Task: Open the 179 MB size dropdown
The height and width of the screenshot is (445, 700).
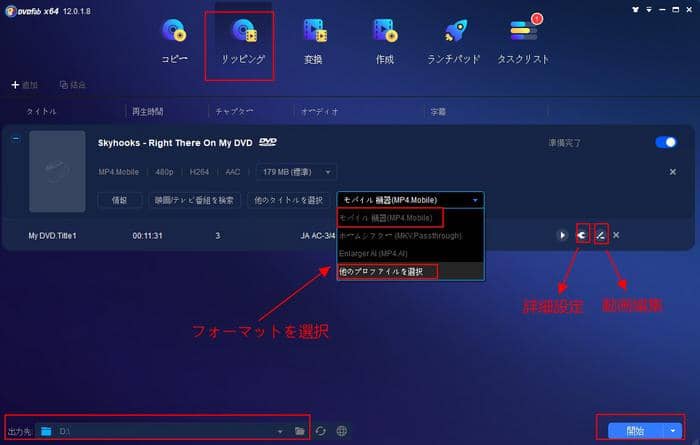Action: (296, 172)
